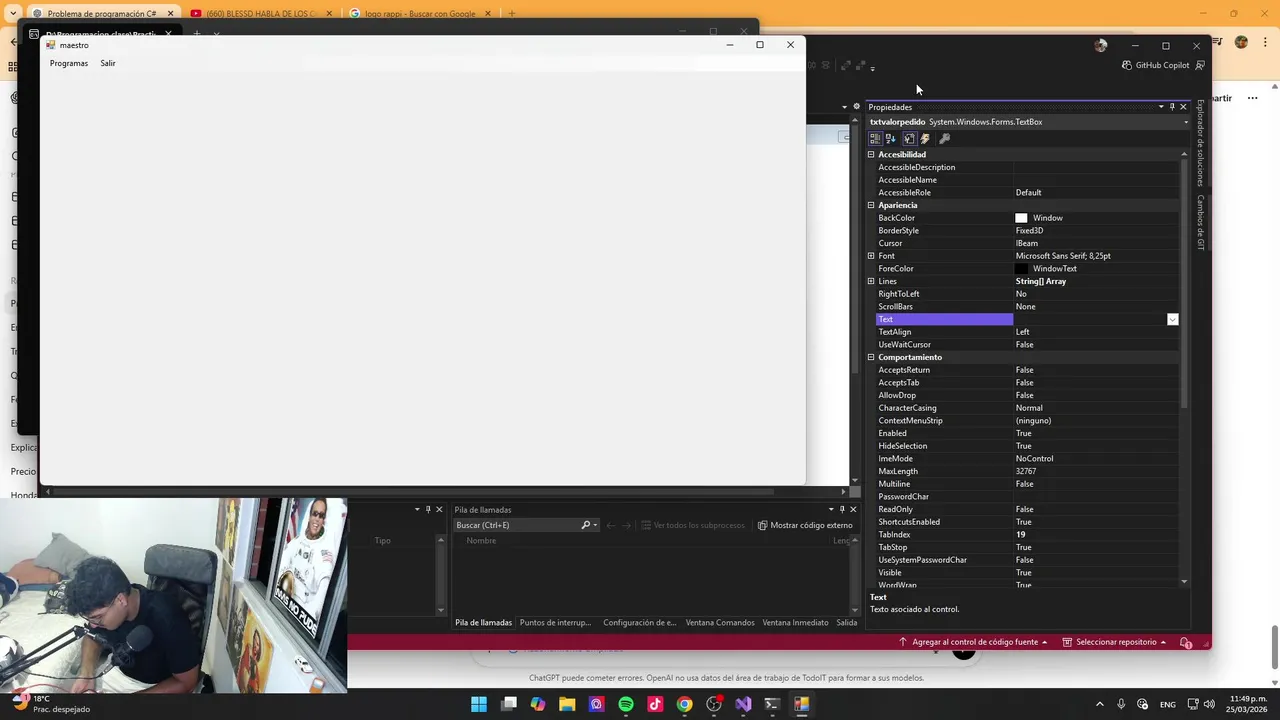Switch to logo rappi Google search tab
This screenshot has height=720, width=1280.
point(421,14)
